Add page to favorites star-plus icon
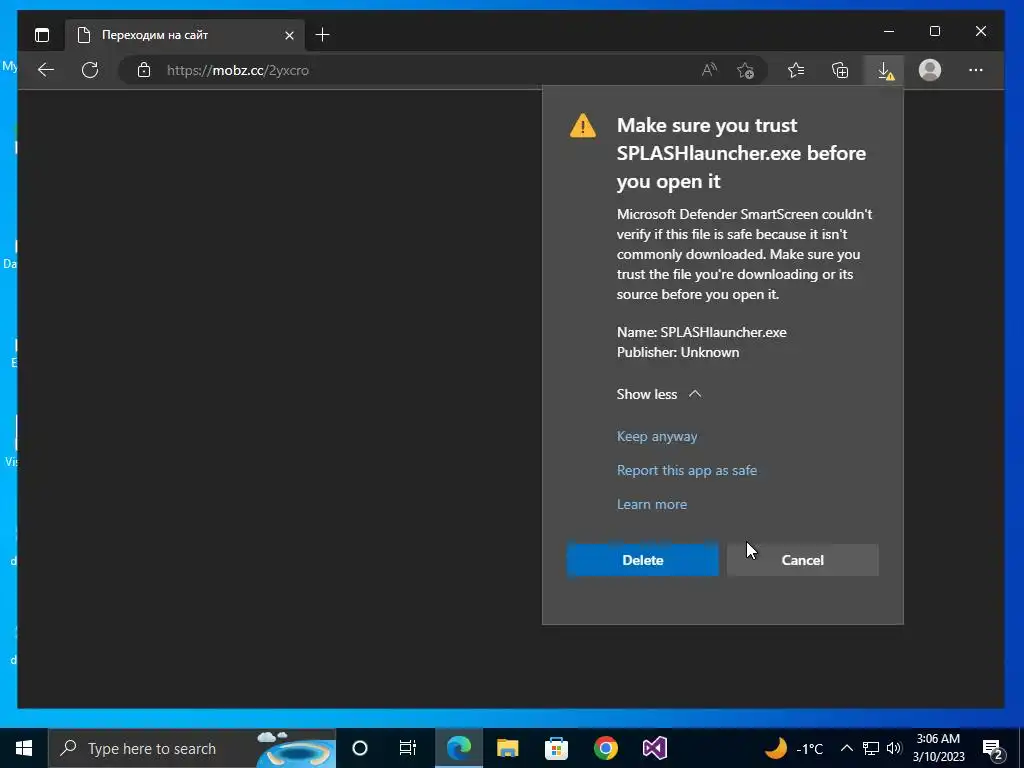 point(745,70)
